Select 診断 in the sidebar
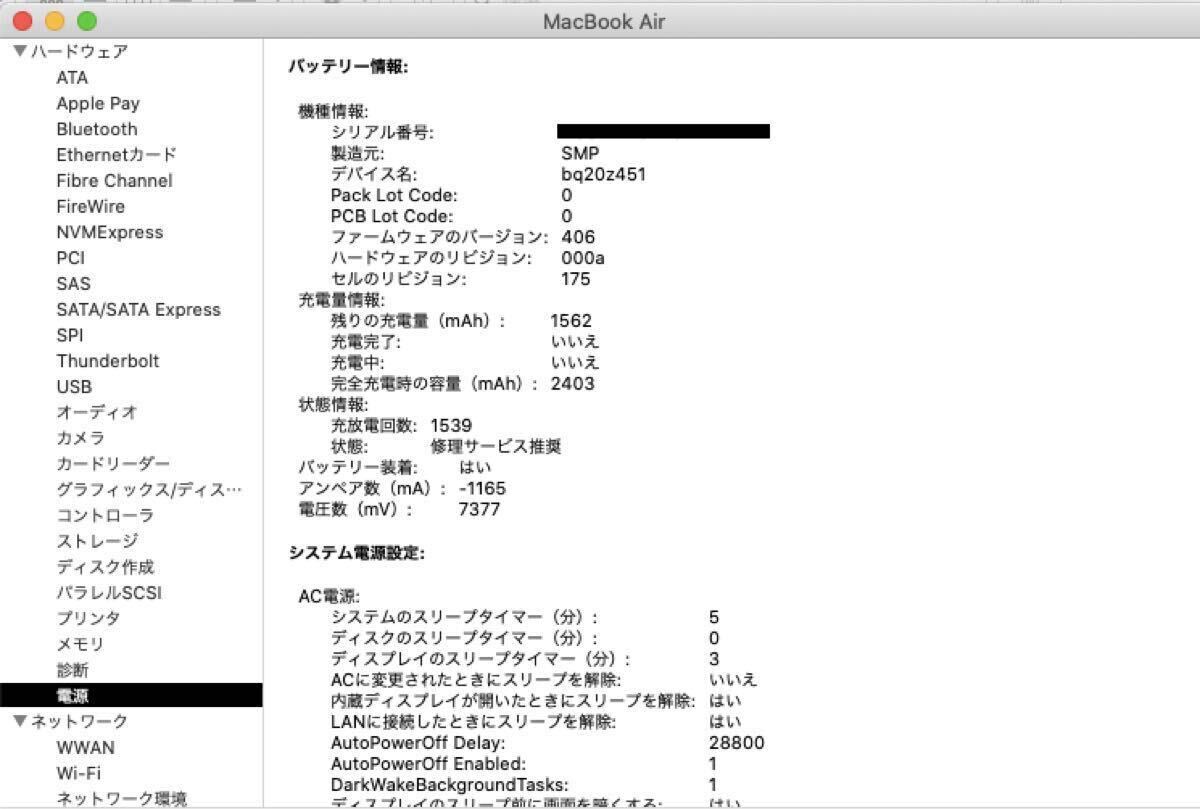 pos(72,670)
